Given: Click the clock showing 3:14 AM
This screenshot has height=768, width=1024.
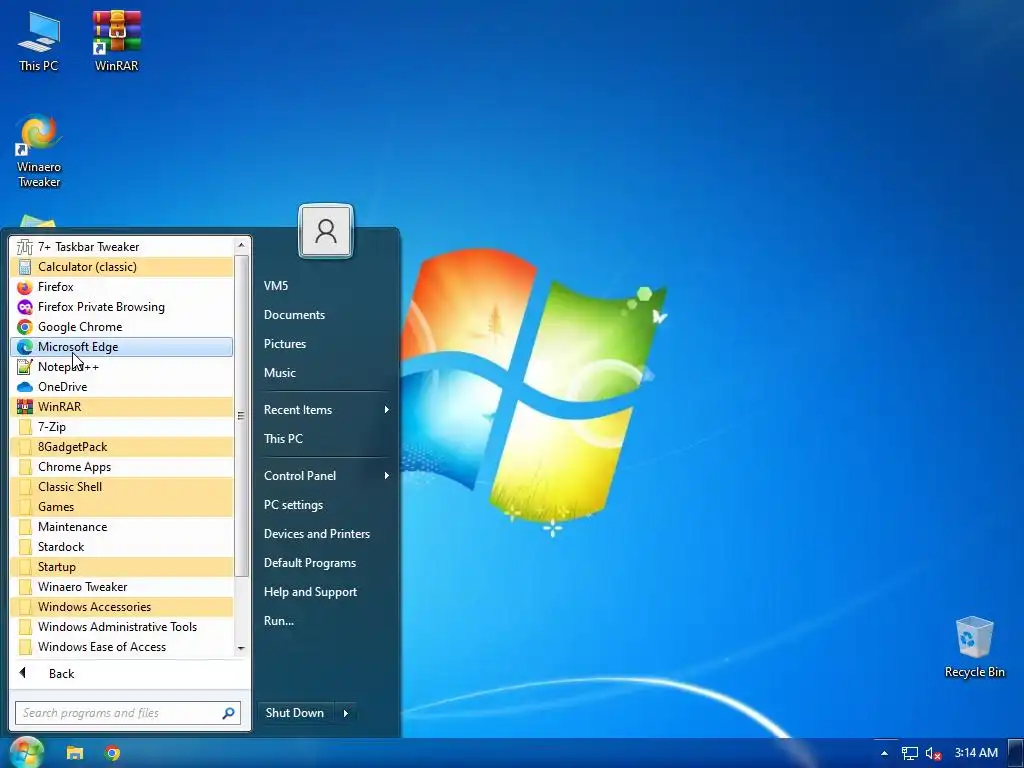Looking at the screenshot, I should click(976, 753).
